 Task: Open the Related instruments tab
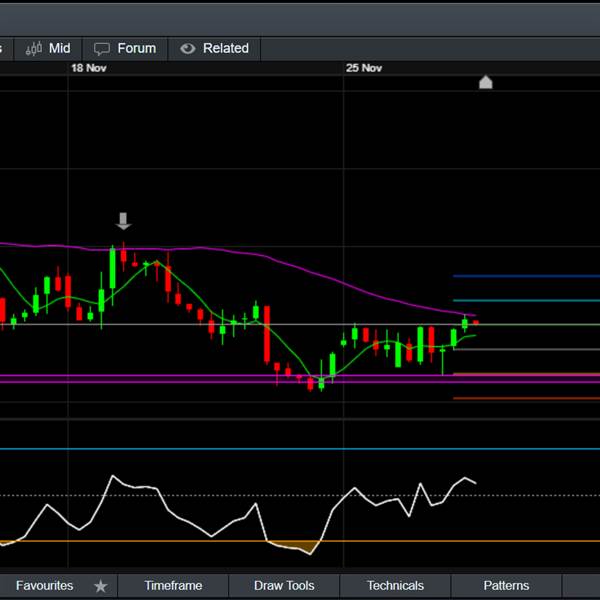click(214, 49)
